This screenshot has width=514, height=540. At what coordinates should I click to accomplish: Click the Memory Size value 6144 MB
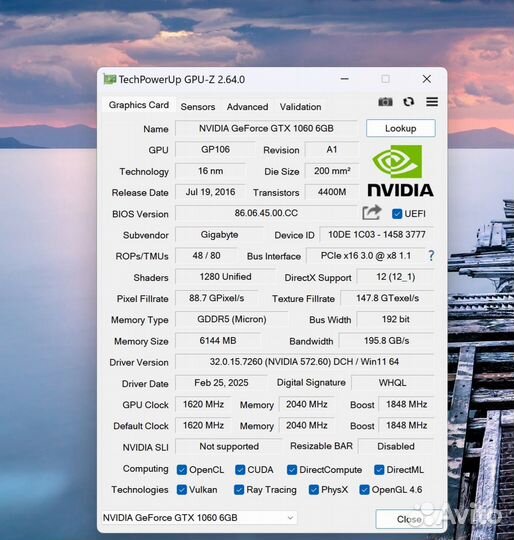coord(218,341)
